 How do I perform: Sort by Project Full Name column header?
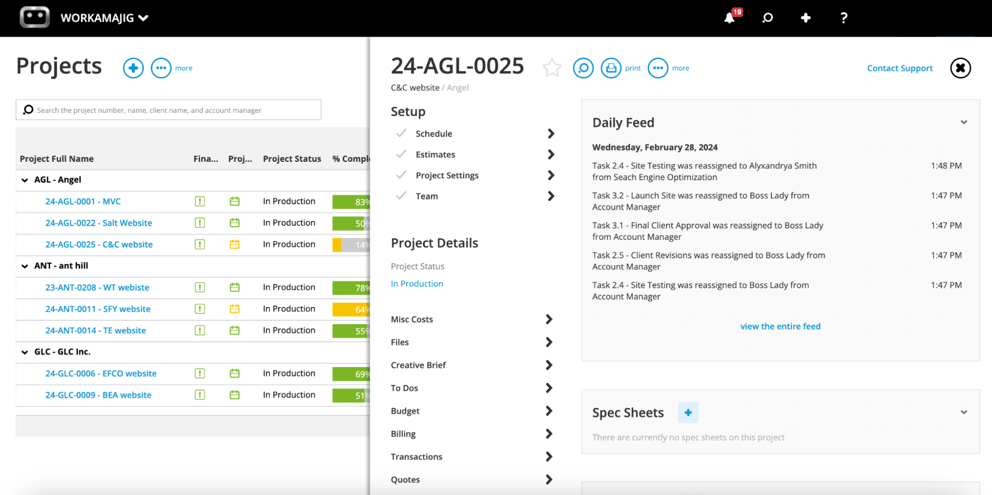57,159
